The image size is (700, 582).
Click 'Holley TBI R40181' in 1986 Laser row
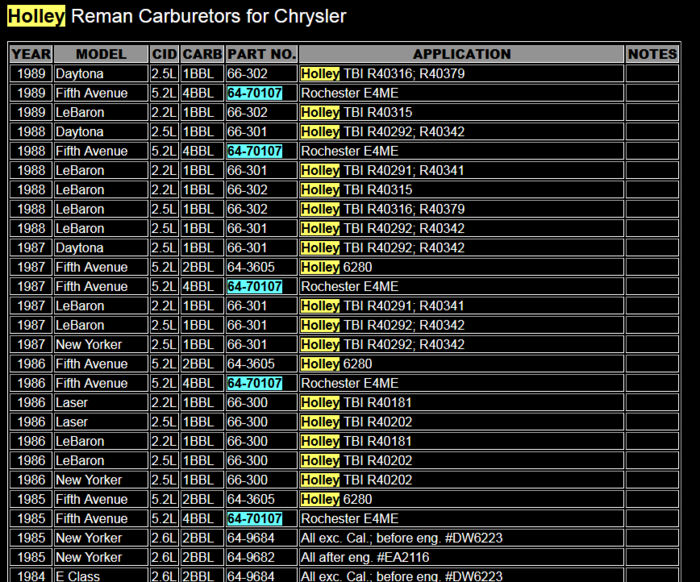coord(356,403)
